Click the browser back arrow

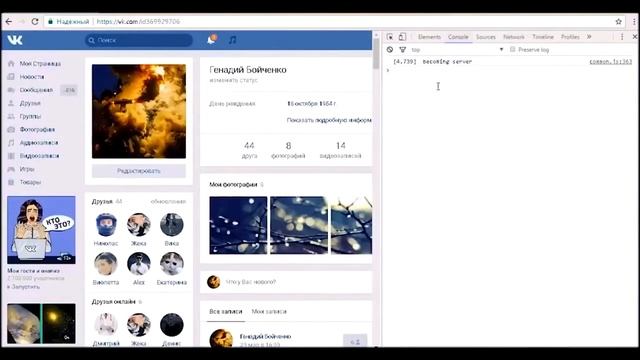point(9,21)
